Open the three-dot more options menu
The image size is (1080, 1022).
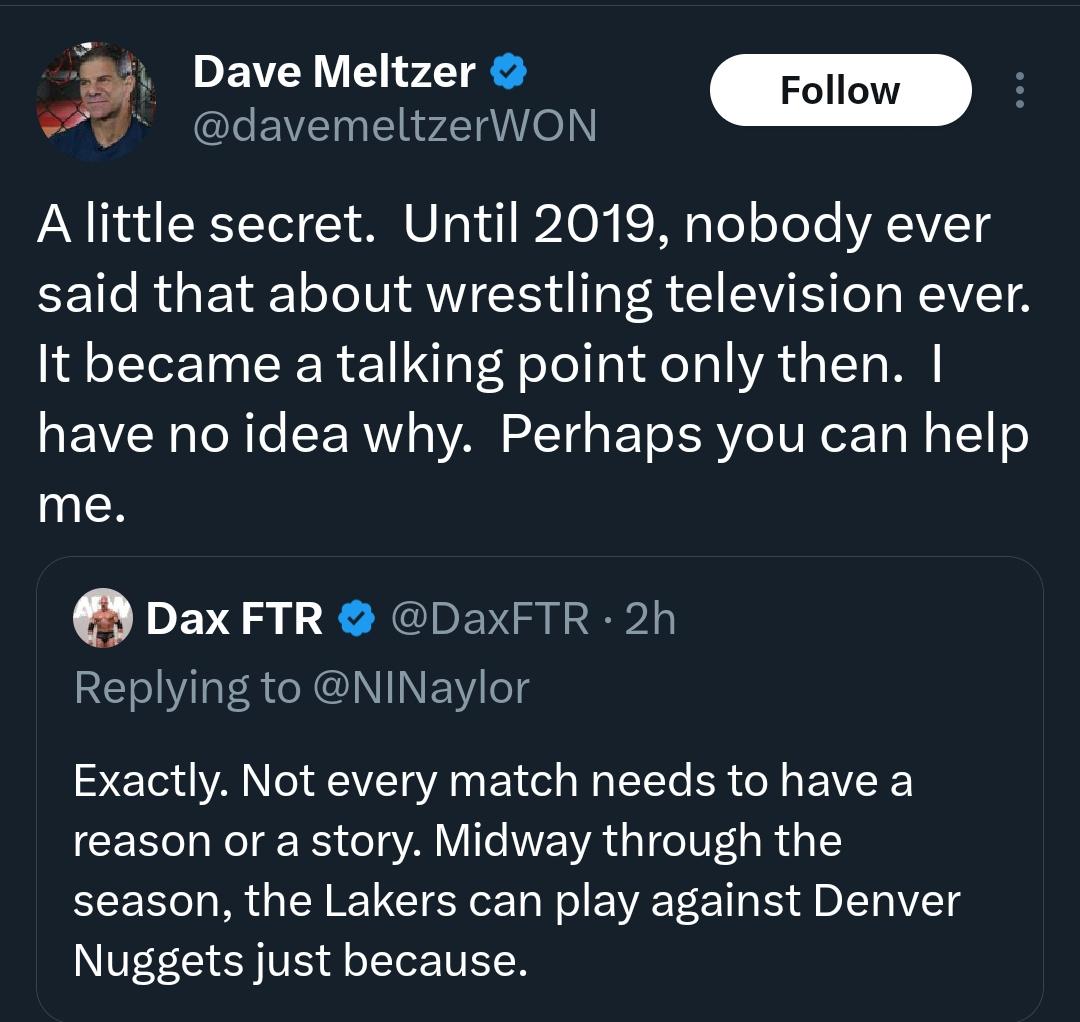1019,91
